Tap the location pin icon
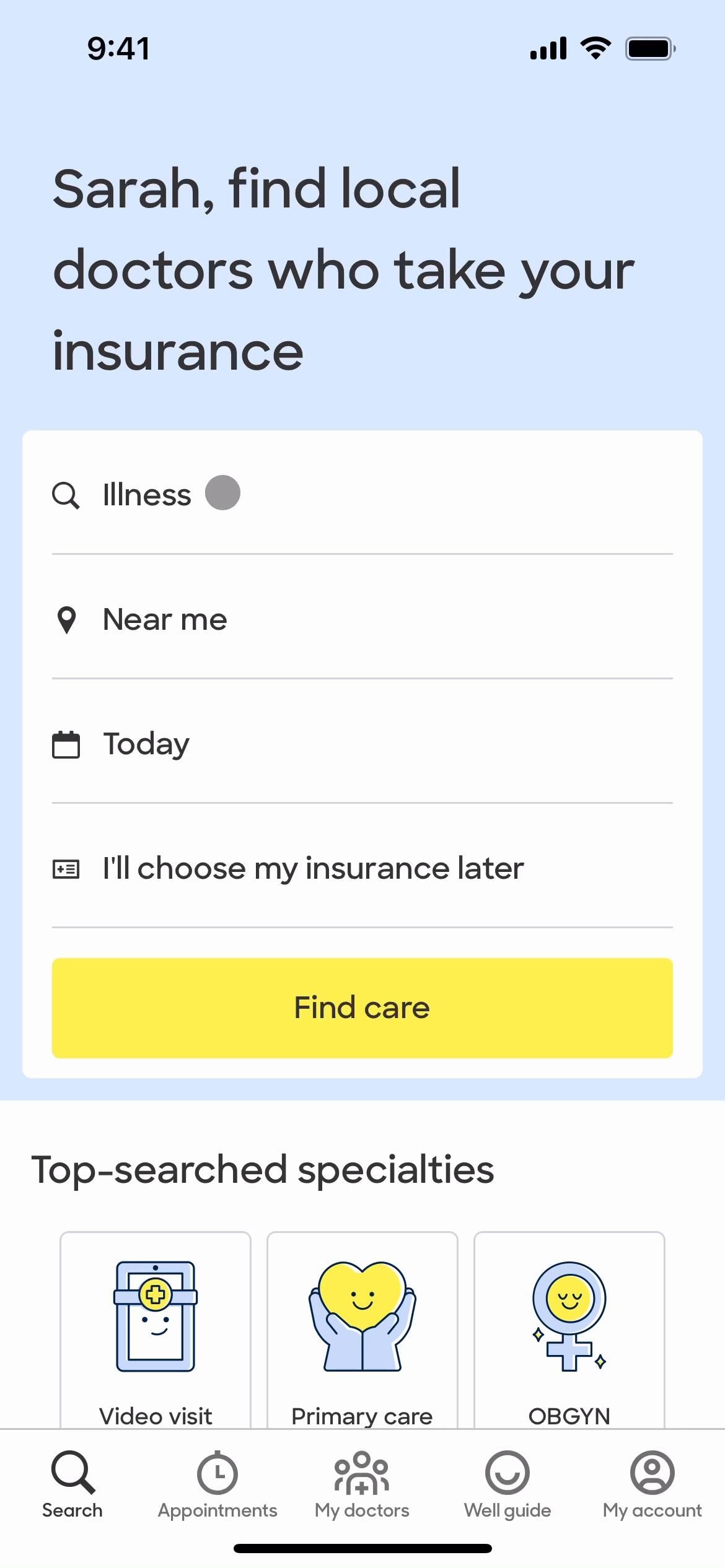The width and height of the screenshot is (725, 1568). (x=66, y=620)
